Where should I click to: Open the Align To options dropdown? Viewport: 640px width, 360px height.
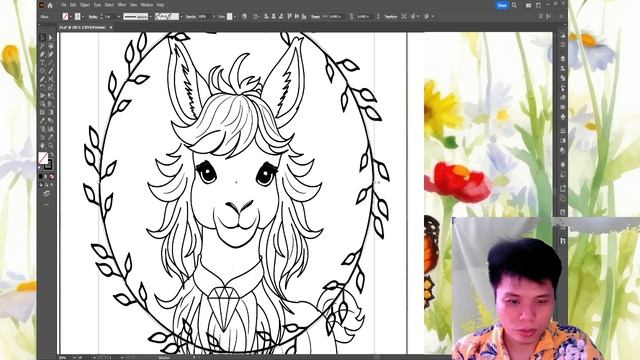[256, 16]
